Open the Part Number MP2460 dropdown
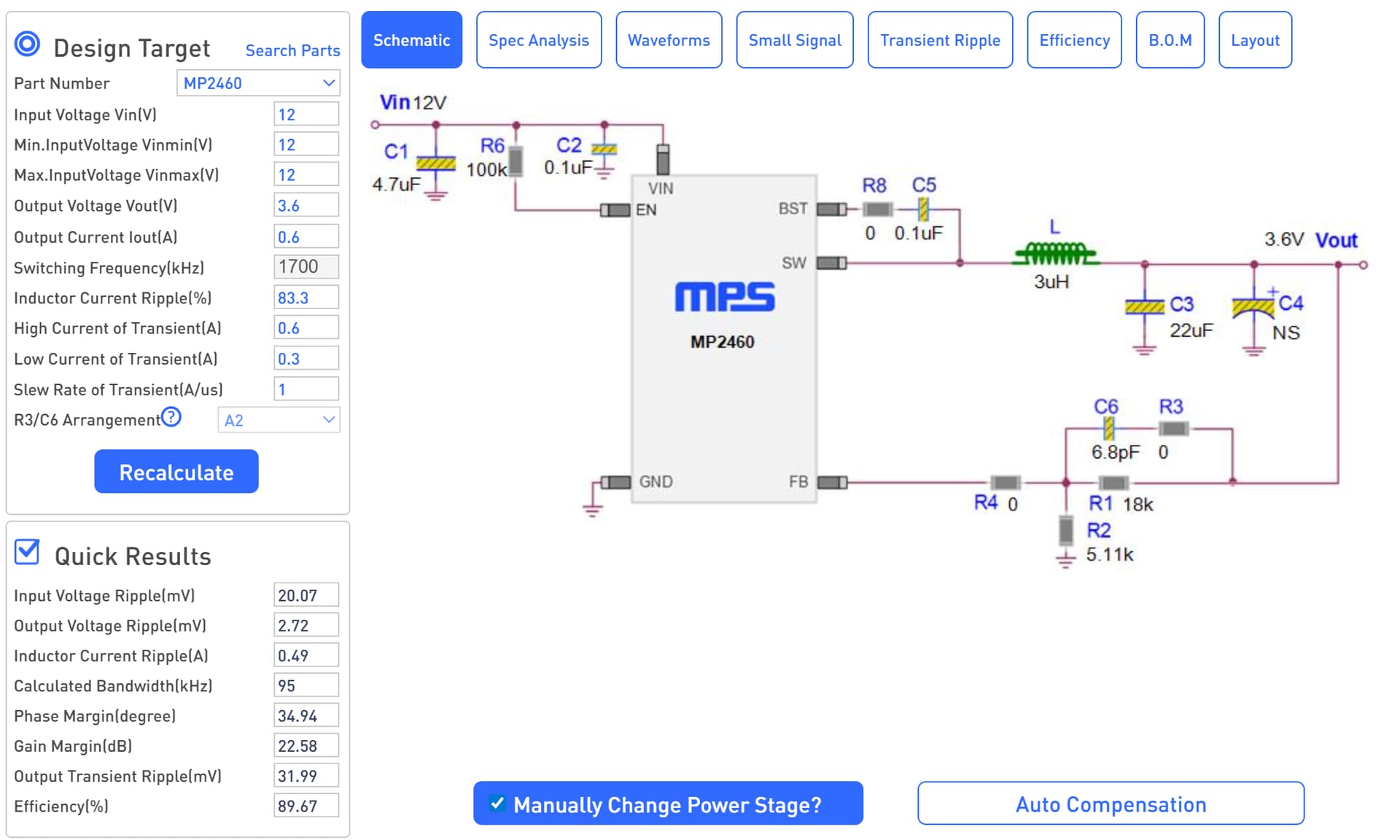This screenshot has height=840, width=1400. [x=258, y=83]
